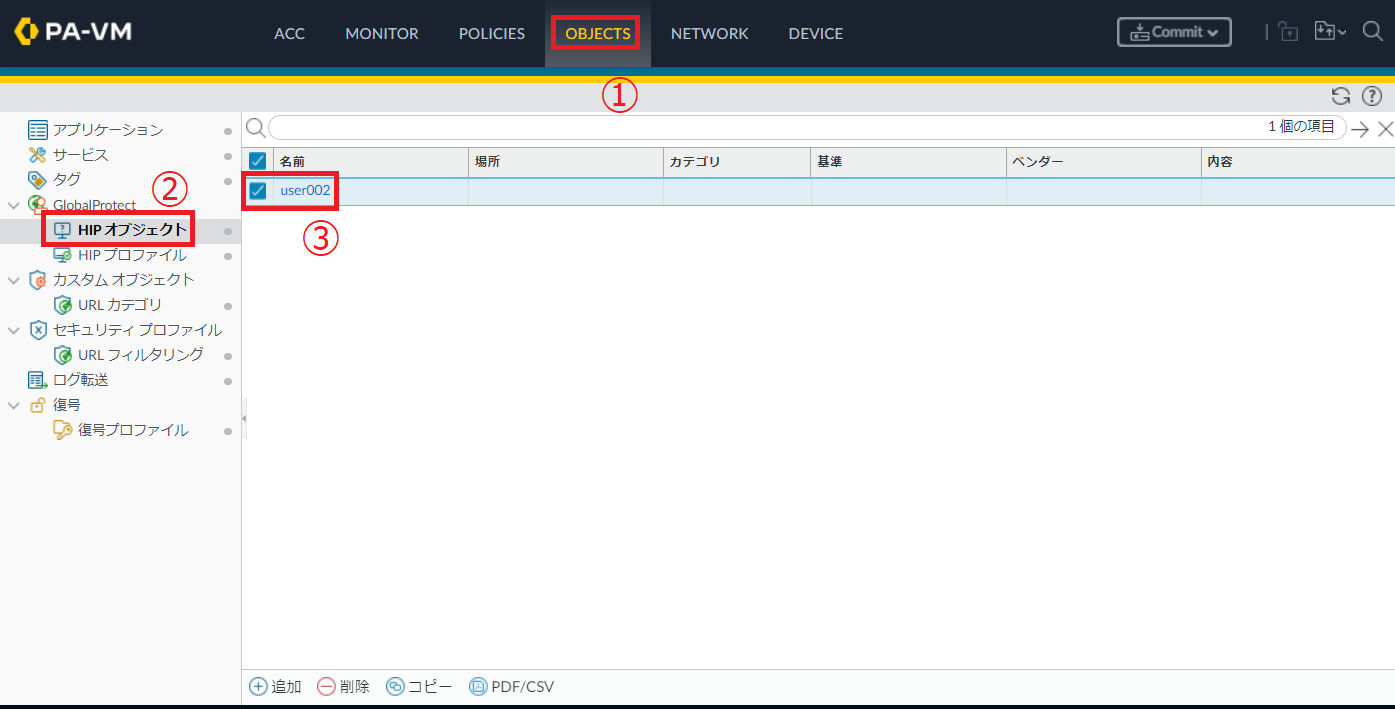Open 復号プロファイル in the sidebar

click(132, 430)
